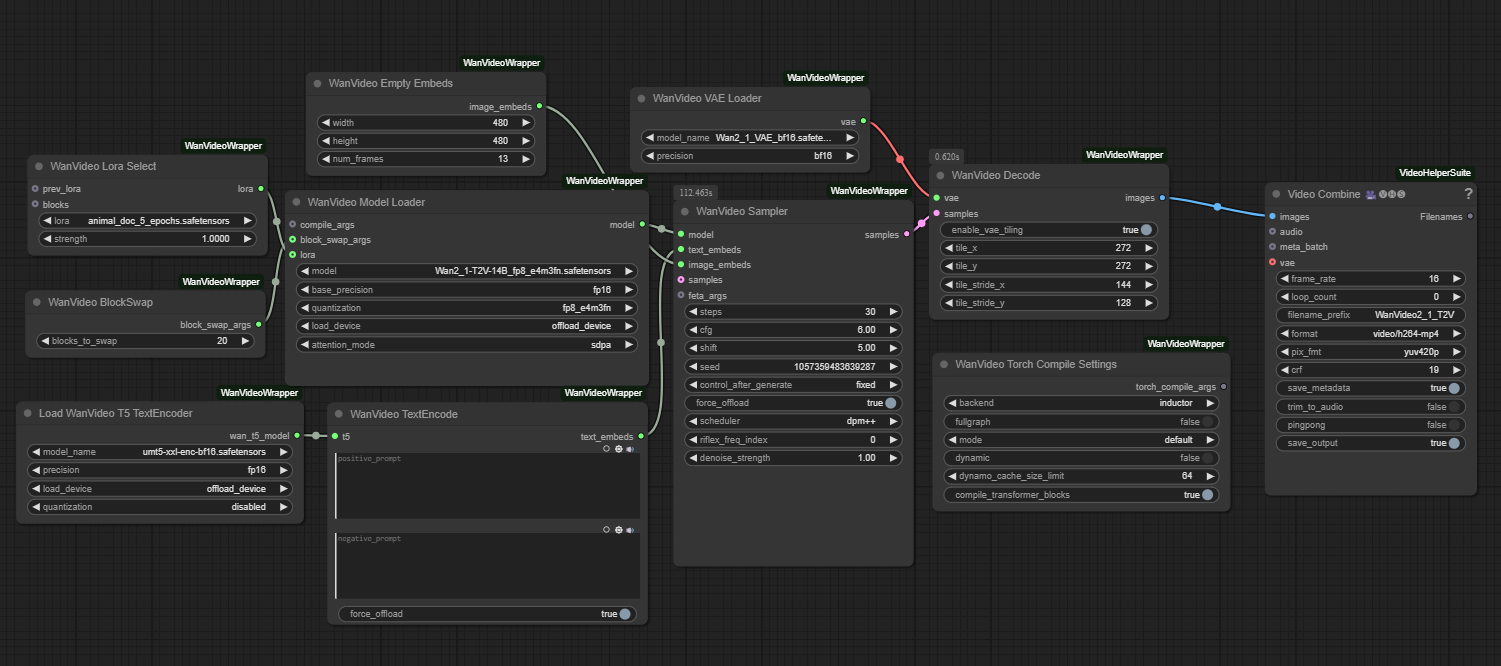Collapse WanVideo Sampler node via title dot

pos(685,212)
